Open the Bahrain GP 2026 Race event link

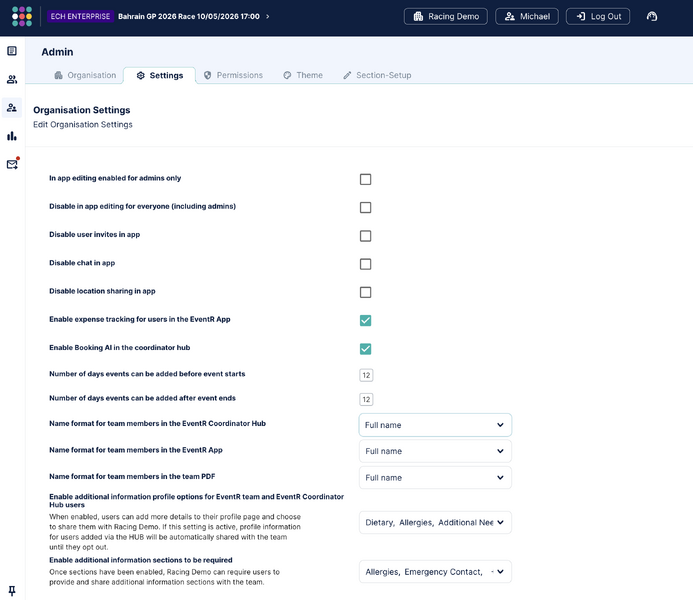(189, 16)
